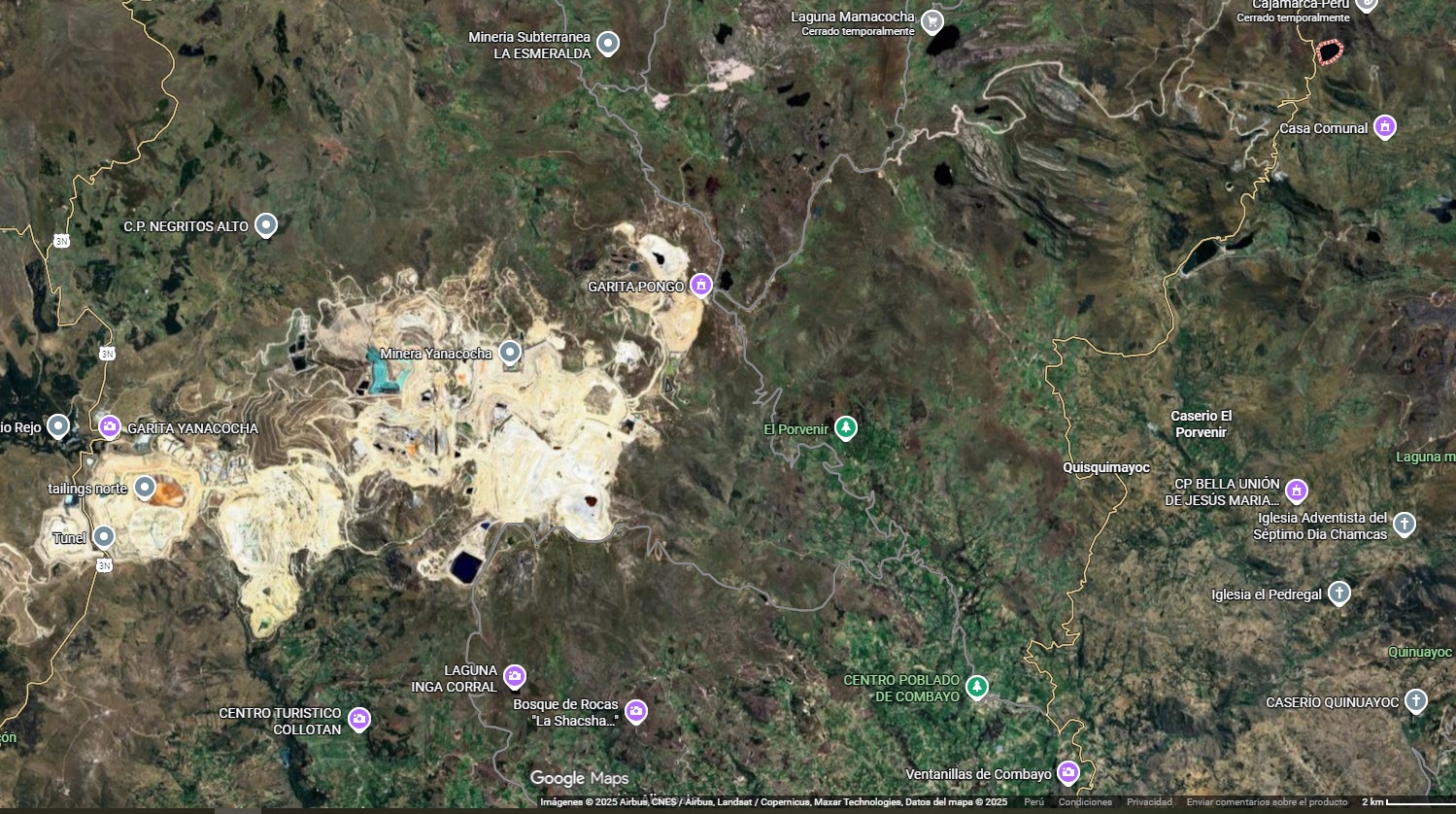The width and height of the screenshot is (1456, 814).
Task: Open the Minera Yanacocha map pin
Action: coord(511,353)
